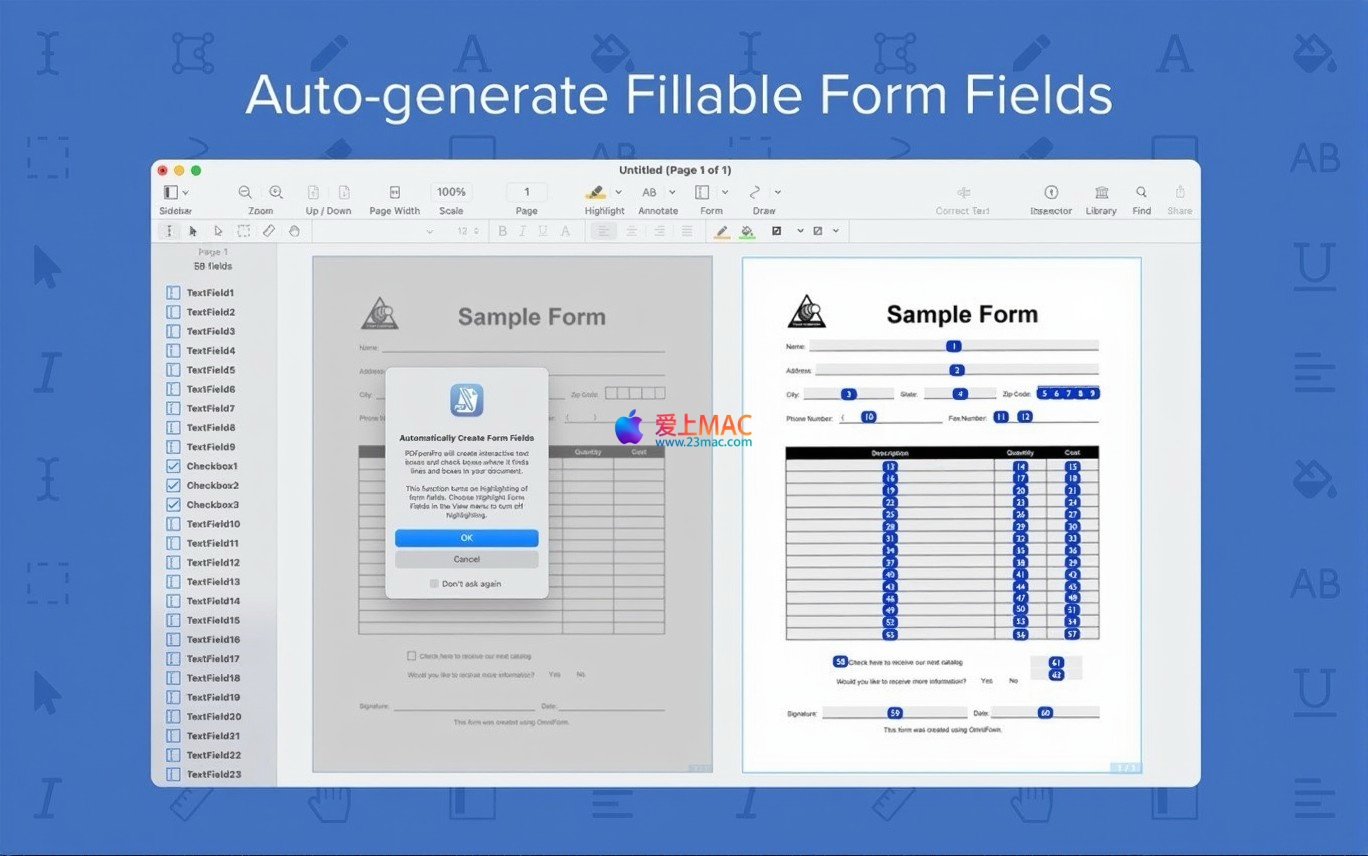Expand the Draw tool dropdown arrow
The height and width of the screenshot is (856, 1368).
point(778,192)
